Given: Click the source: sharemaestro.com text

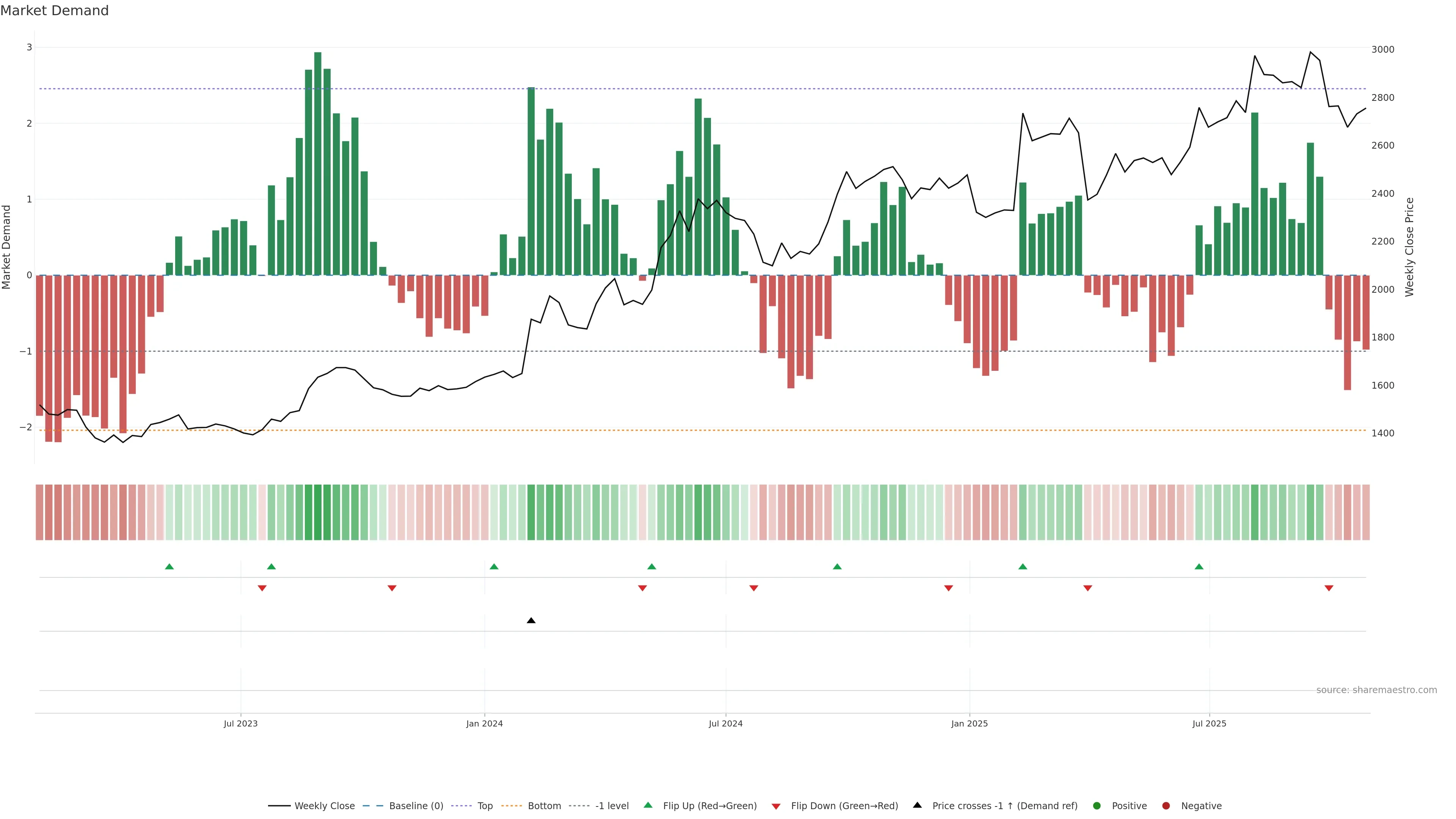Looking at the screenshot, I should 1376,690.
